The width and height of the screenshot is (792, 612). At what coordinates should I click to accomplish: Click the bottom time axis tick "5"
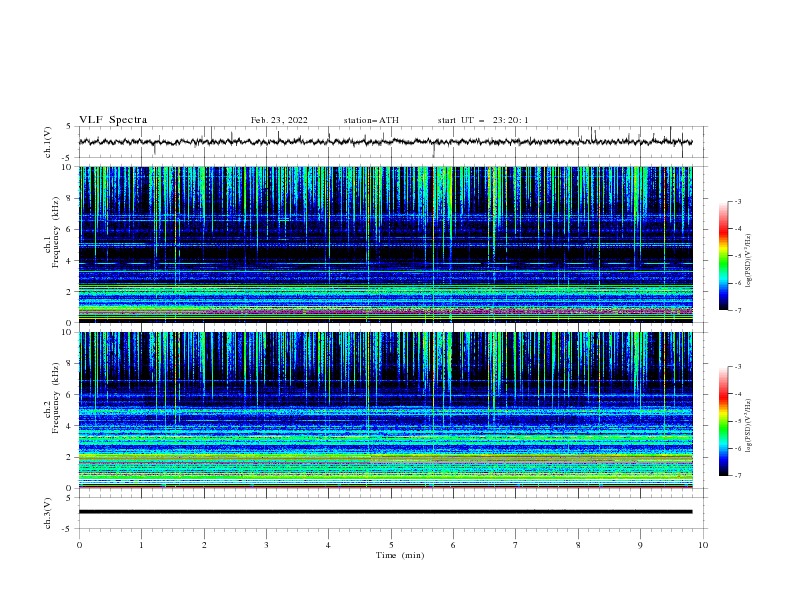(x=391, y=545)
